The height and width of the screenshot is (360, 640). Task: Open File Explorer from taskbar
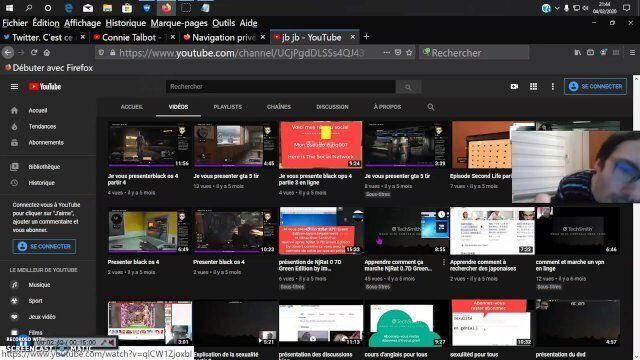point(107,8)
